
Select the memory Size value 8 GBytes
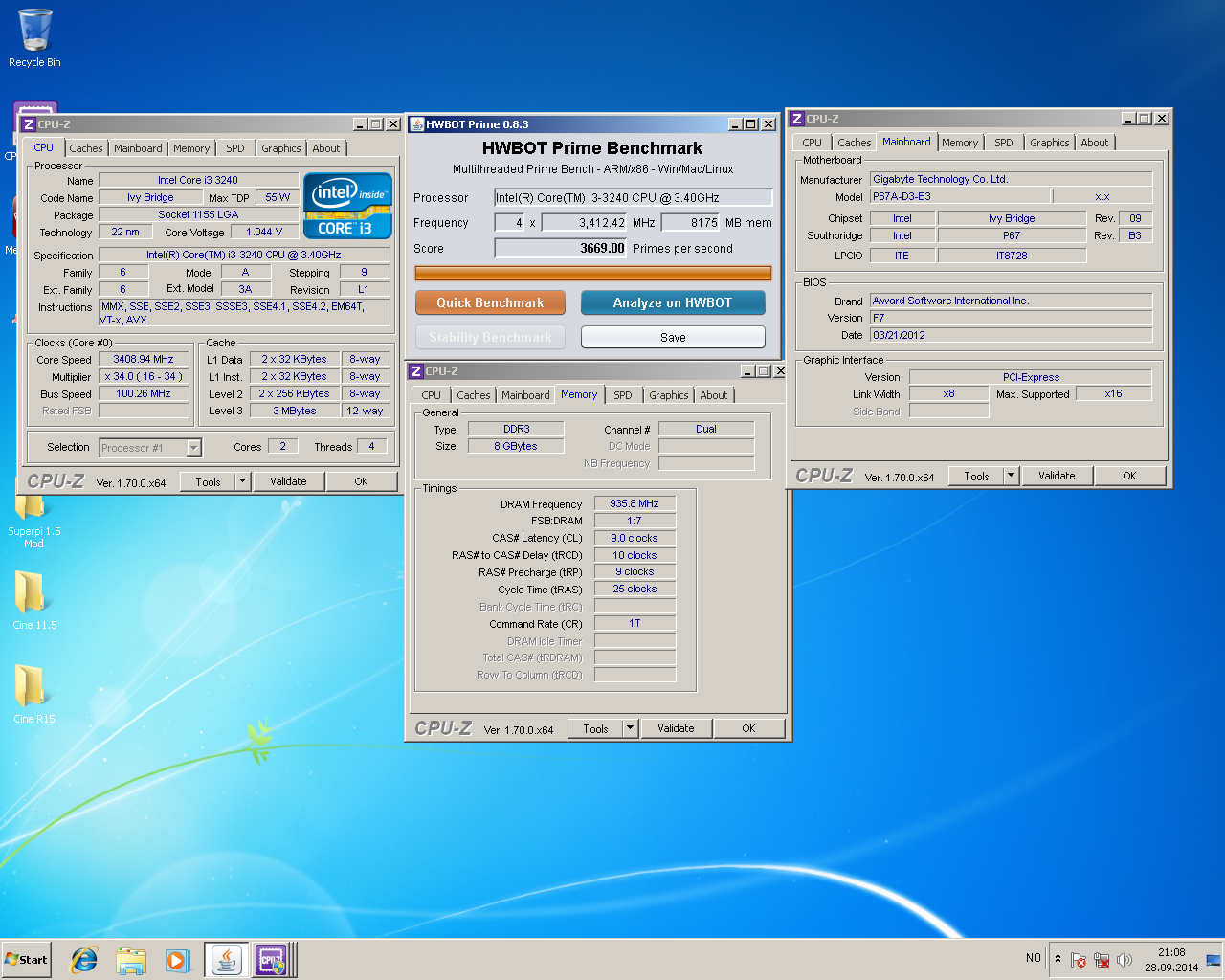tap(516, 446)
